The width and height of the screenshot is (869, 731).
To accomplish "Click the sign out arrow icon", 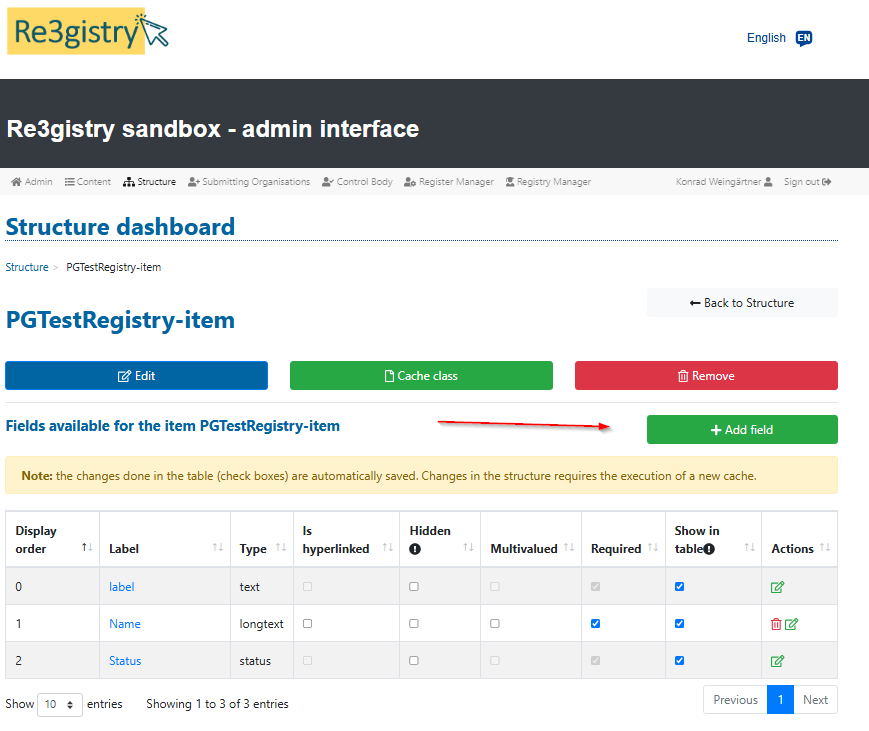I will pos(827,182).
